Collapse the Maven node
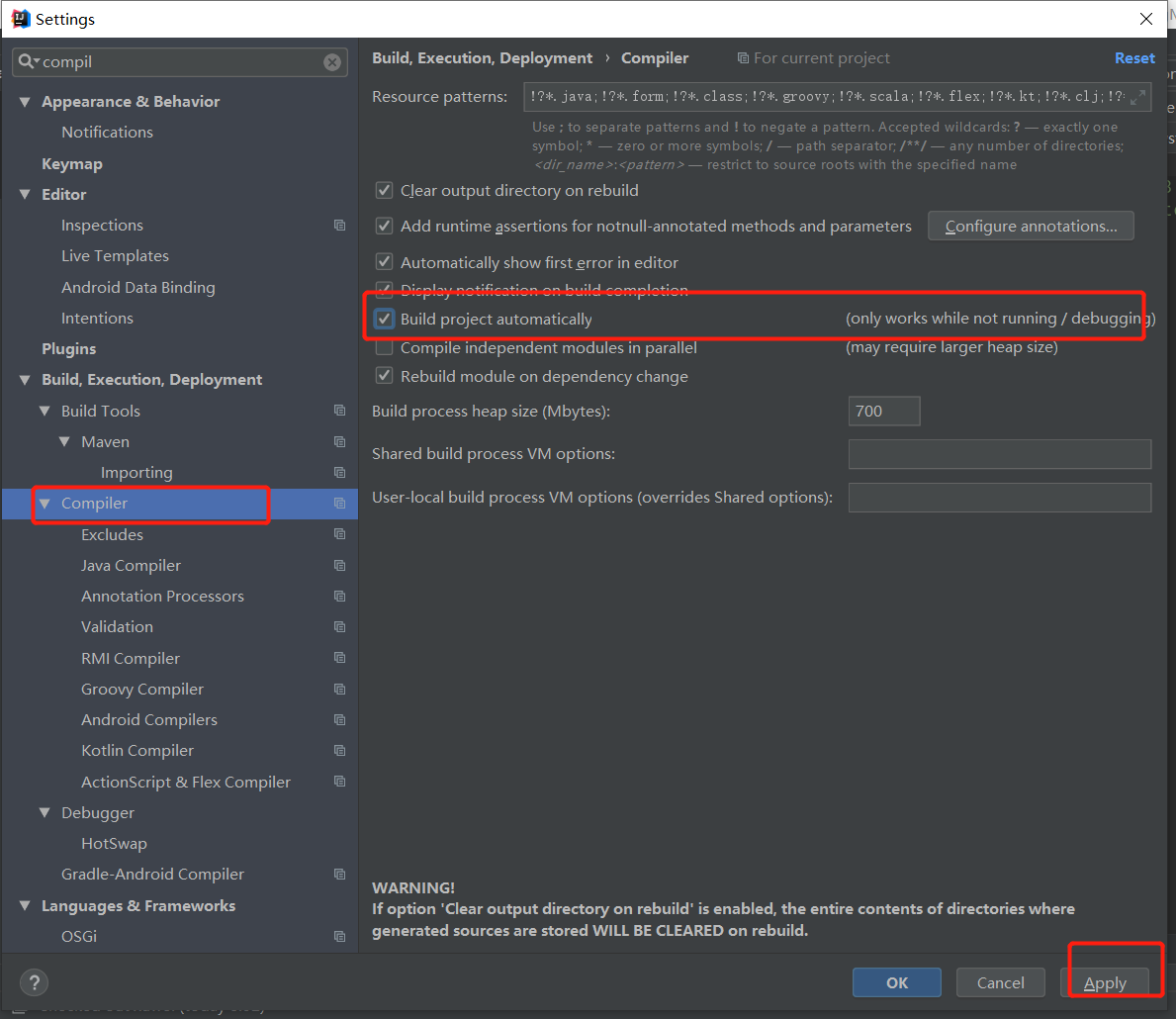The height and width of the screenshot is (1019, 1176). pyautogui.click(x=64, y=442)
